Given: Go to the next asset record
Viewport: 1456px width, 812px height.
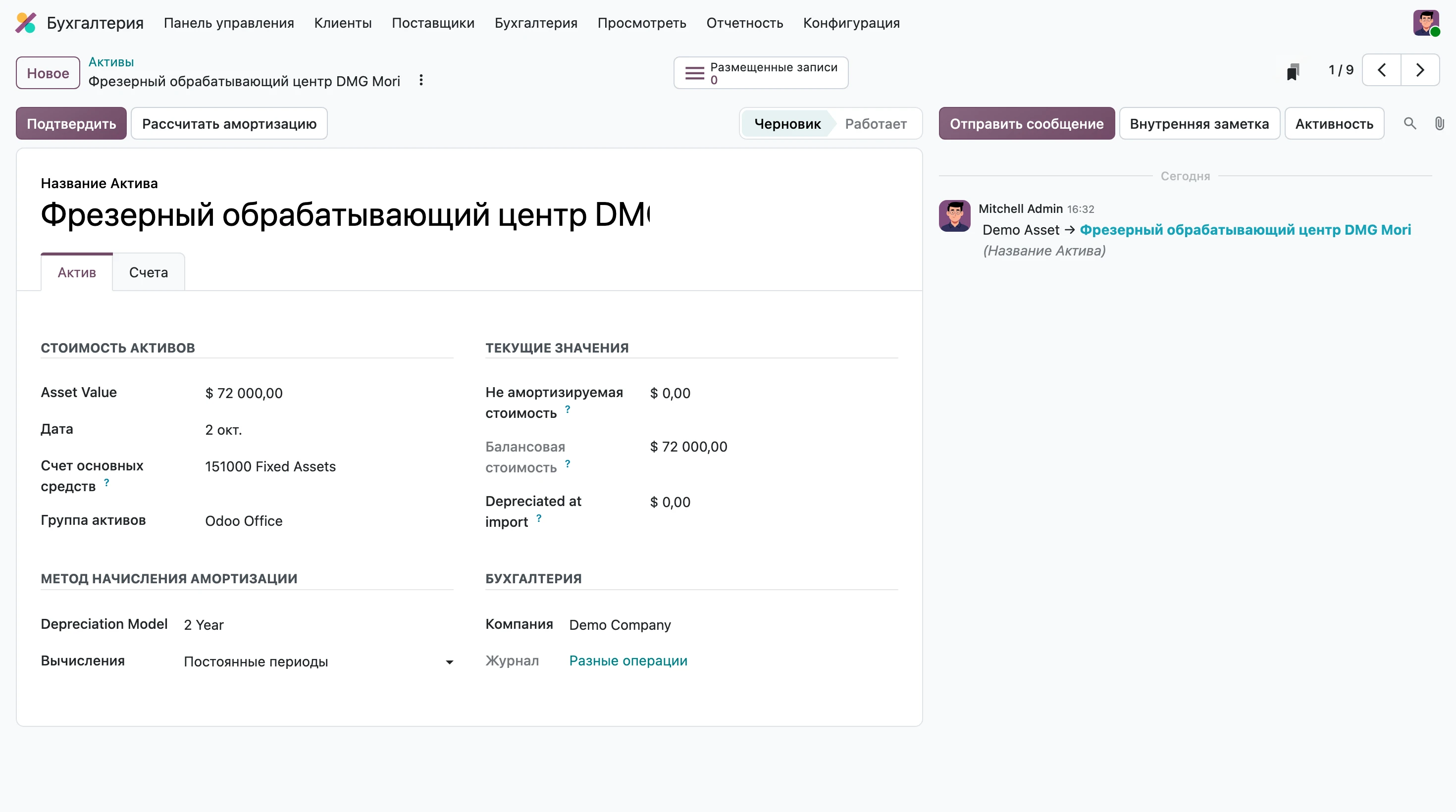Looking at the screenshot, I should (x=1420, y=70).
